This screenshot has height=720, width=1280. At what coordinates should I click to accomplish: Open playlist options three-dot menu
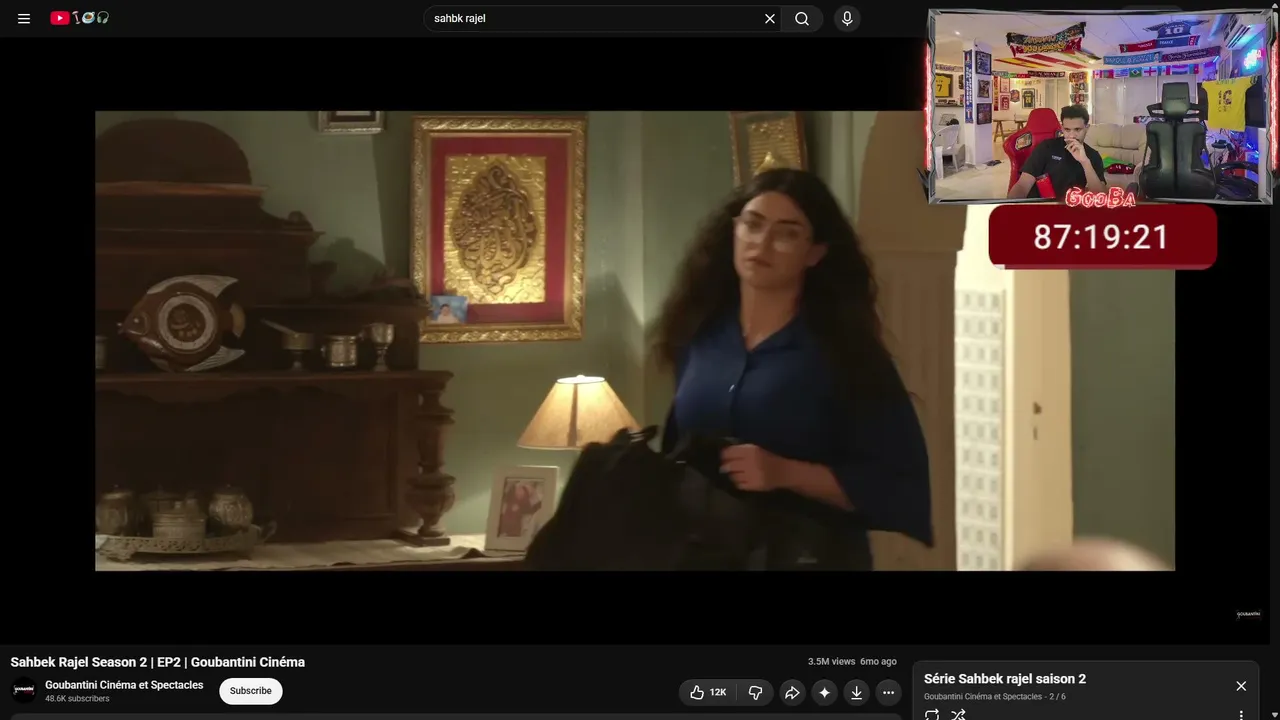[x=1241, y=715]
